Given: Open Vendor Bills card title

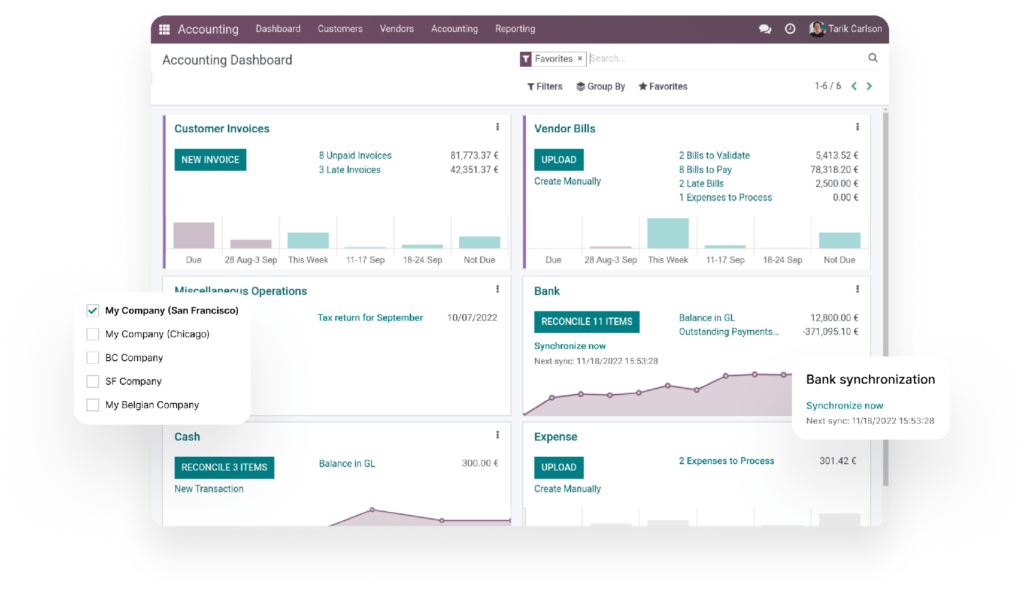Looking at the screenshot, I should pos(565,129).
